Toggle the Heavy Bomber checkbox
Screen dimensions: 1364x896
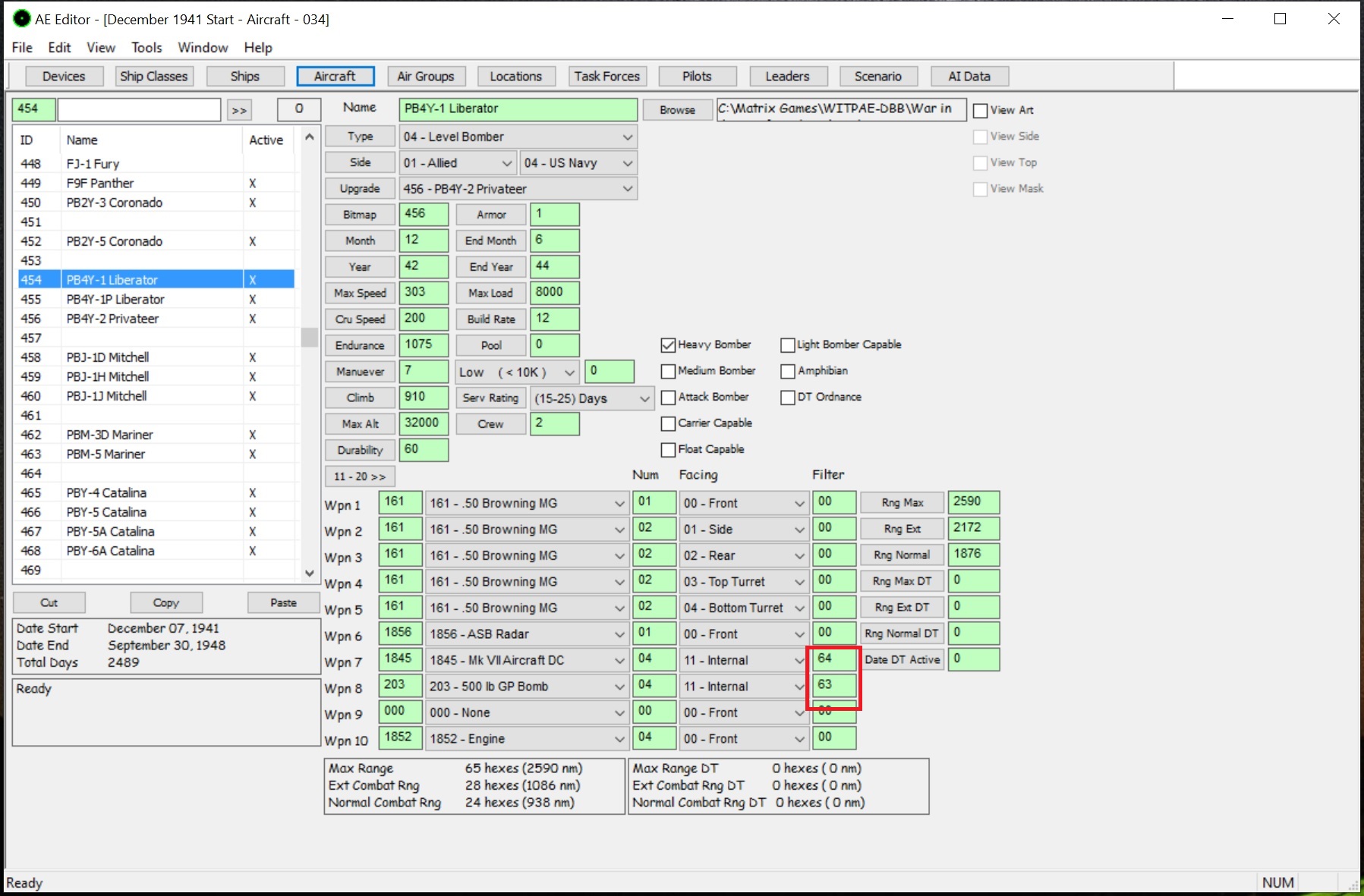[x=668, y=345]
